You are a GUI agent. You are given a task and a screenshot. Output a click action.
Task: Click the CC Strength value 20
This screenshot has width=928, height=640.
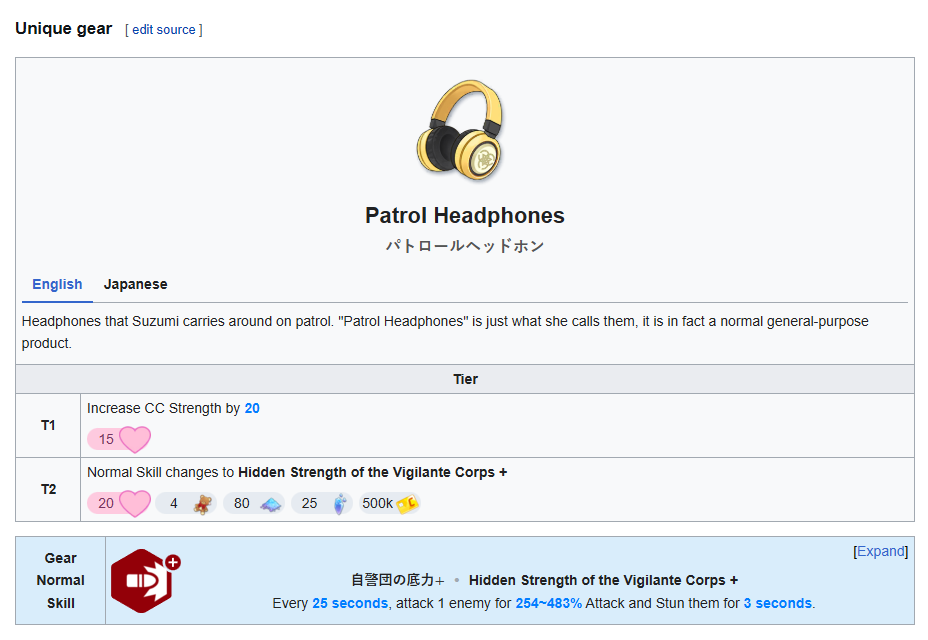252,409
